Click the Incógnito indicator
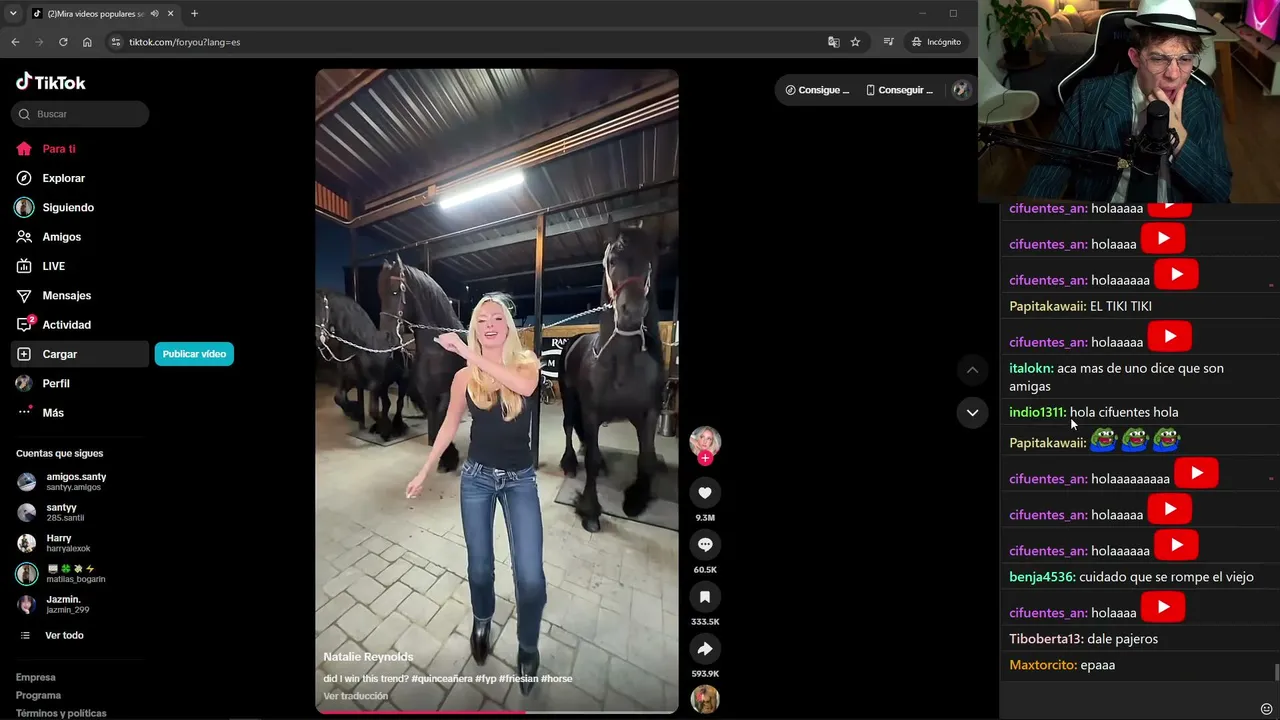1280x720 pixels. pos(935,42)
